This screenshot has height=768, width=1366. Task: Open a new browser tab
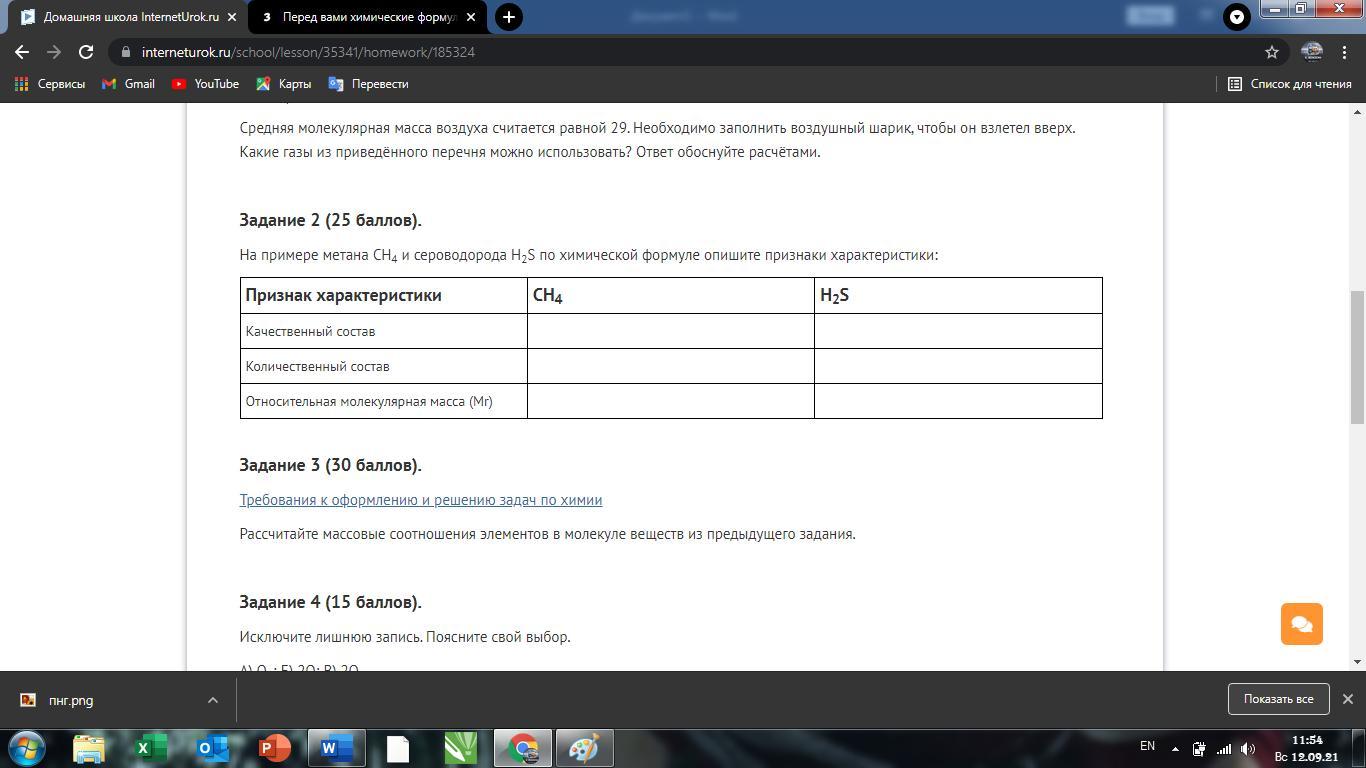click(x=509, y=17)
